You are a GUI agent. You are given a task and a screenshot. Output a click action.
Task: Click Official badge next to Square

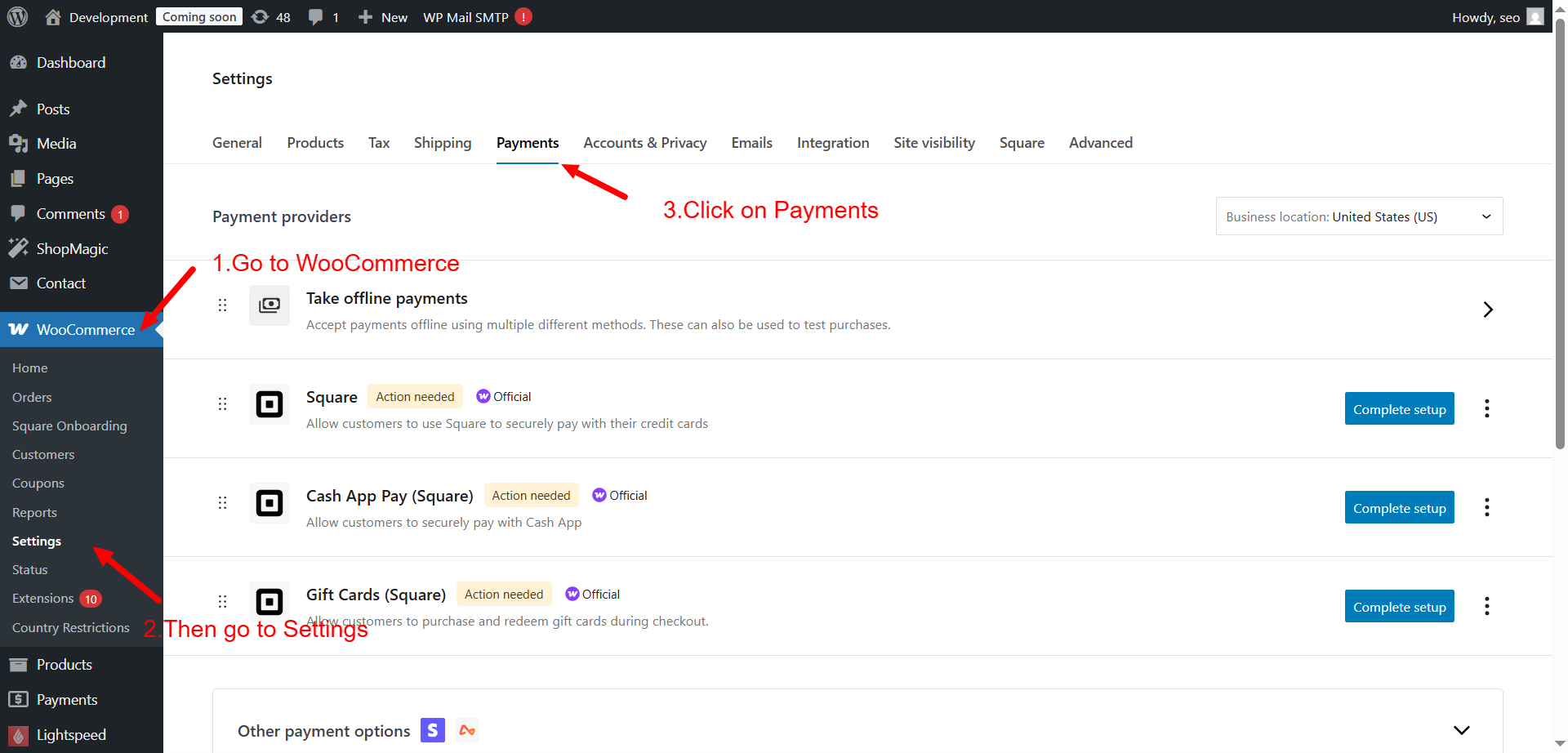pos(503,396)
